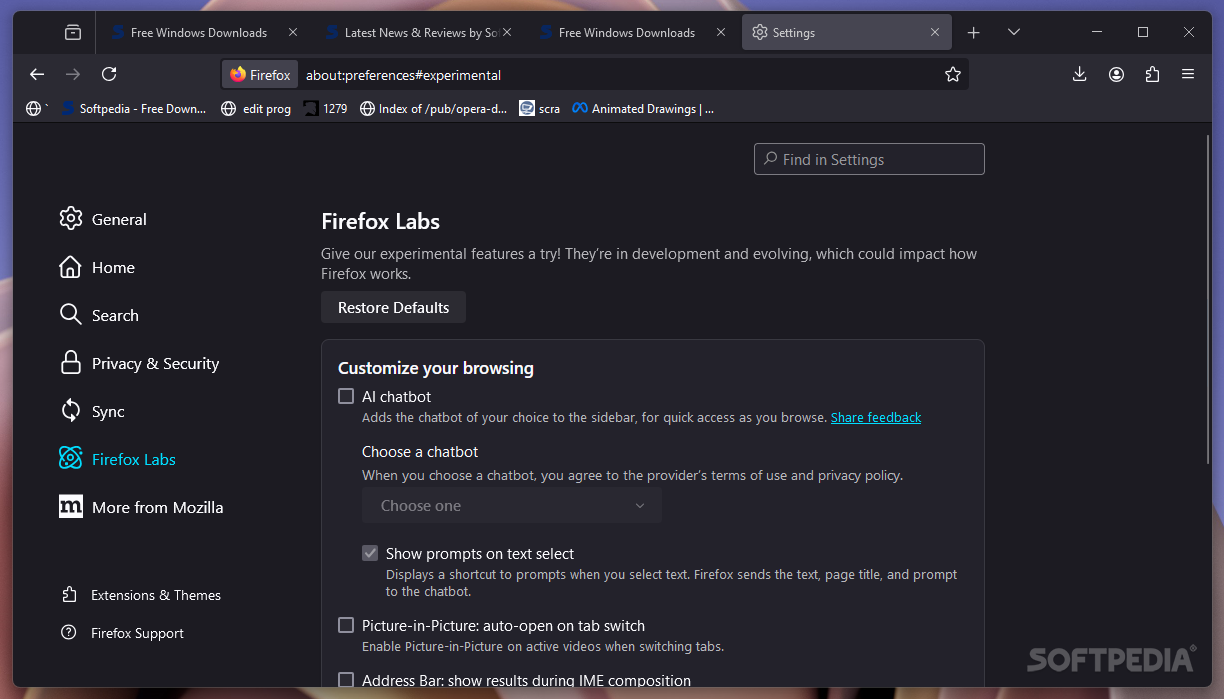Click the forward navigation arrow
This screenshot has height=699, width=1224.
[x=72, y=74]
